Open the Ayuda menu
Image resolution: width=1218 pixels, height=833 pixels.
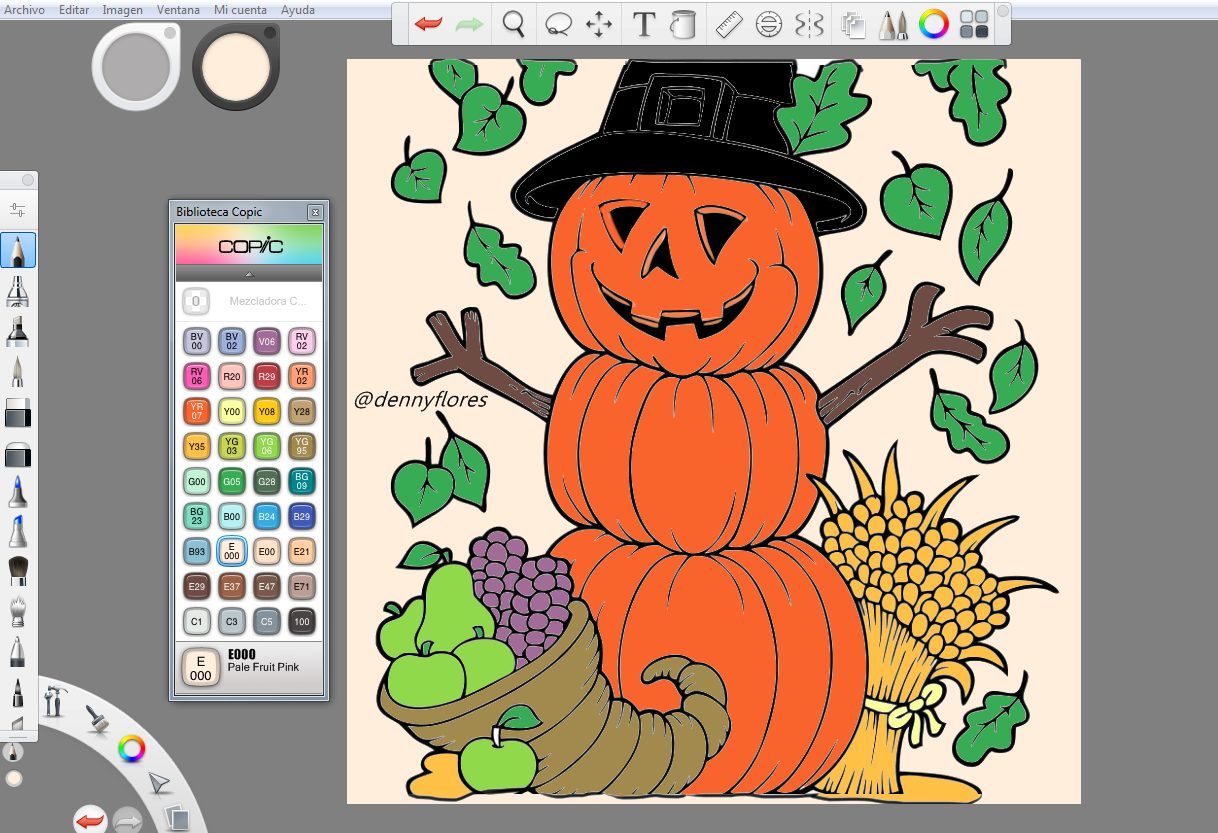[298, 10]
